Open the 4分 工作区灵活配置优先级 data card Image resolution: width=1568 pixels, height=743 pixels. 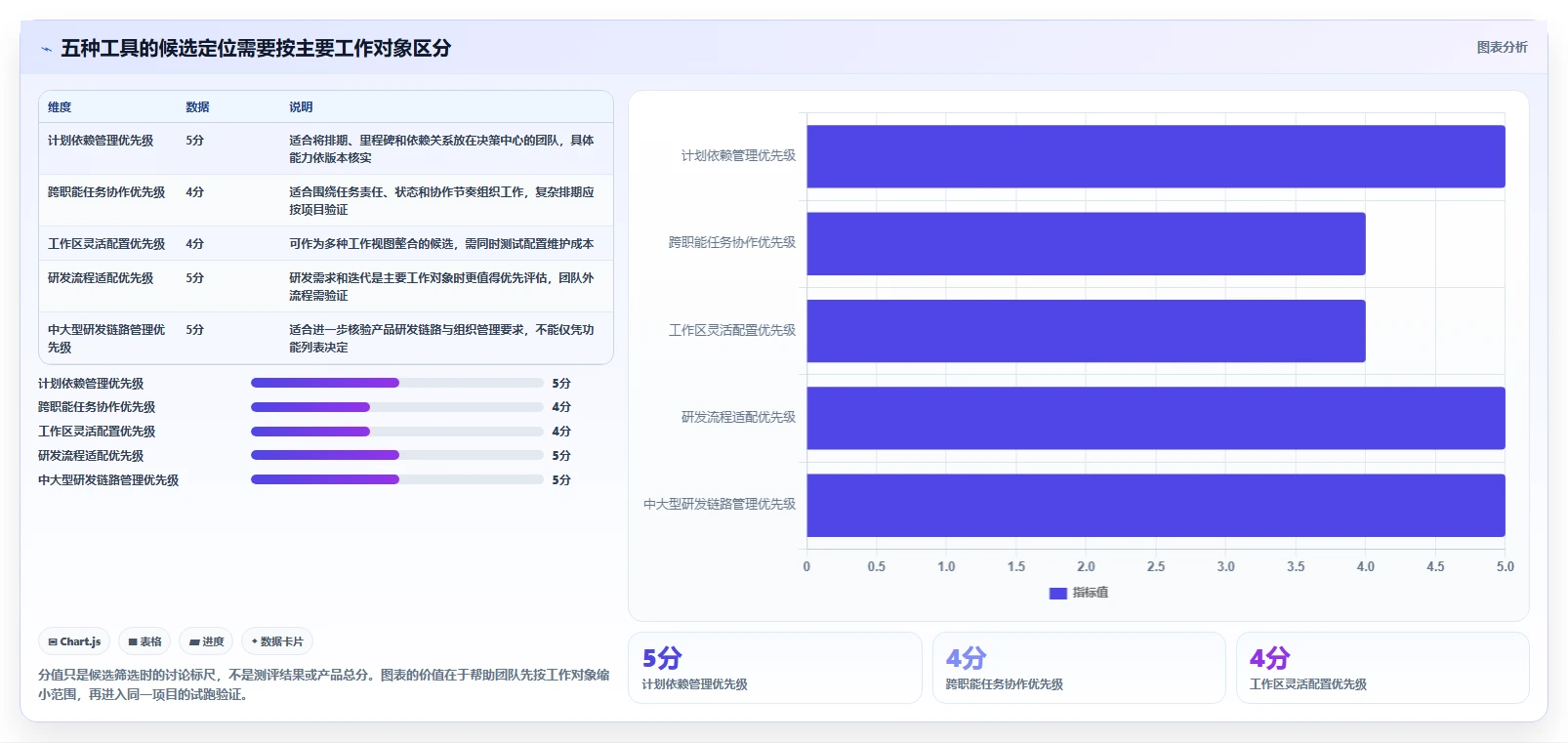[x=1382, y=668]
